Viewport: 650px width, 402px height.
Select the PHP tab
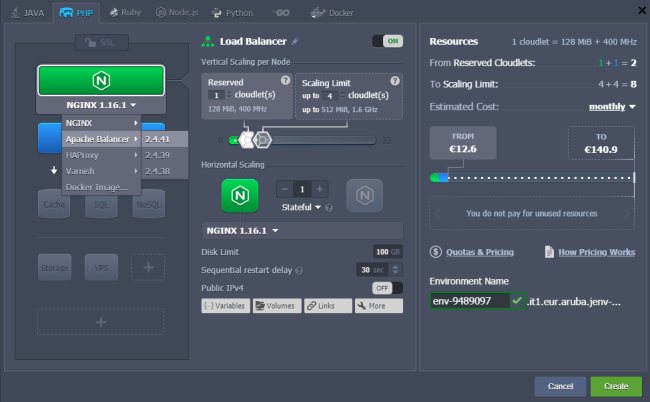coord(76,13)
